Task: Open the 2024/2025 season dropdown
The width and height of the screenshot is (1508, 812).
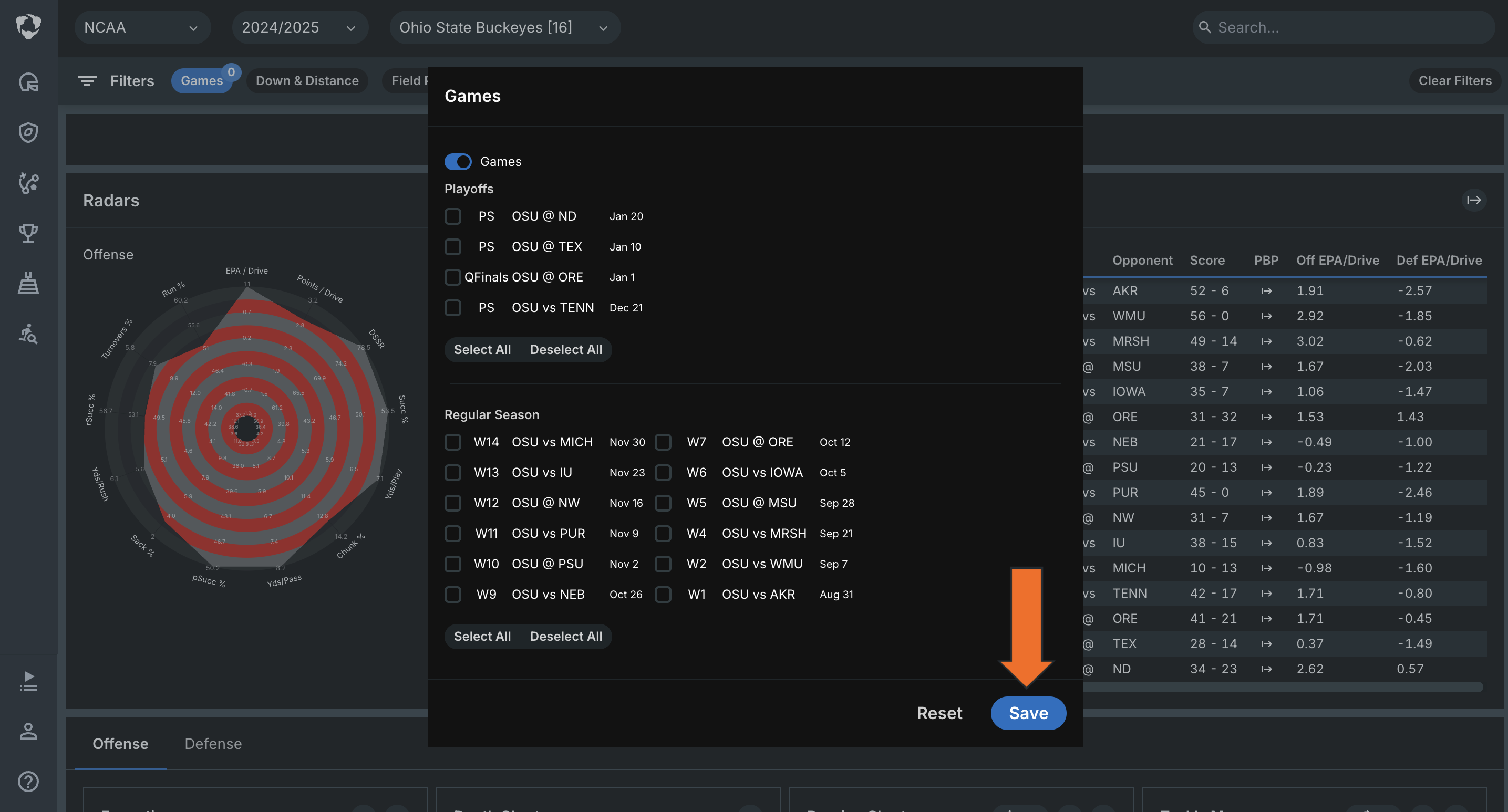Action: point(299,27)
